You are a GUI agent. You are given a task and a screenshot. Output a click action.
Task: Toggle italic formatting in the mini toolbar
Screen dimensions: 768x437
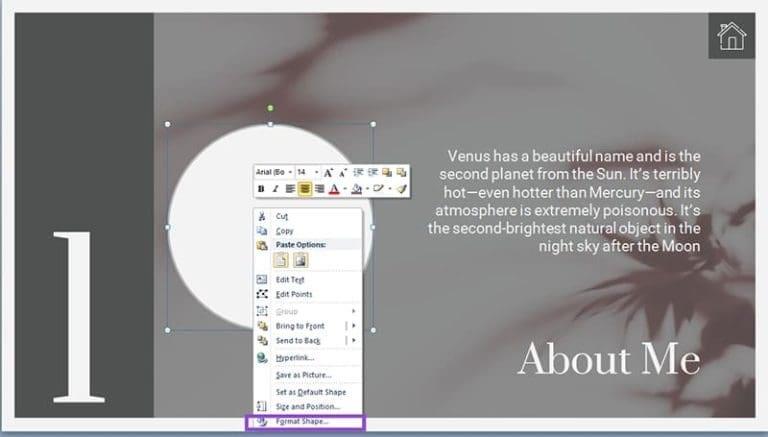(x=275, y=189)
